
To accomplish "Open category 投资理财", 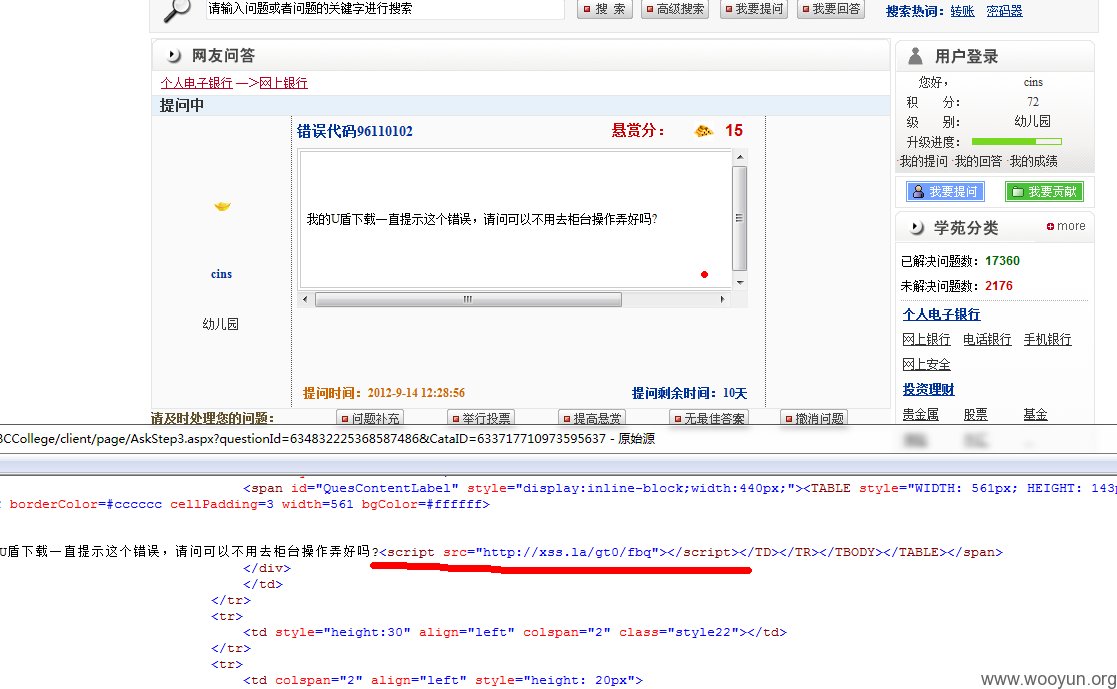I will (928, 389).
